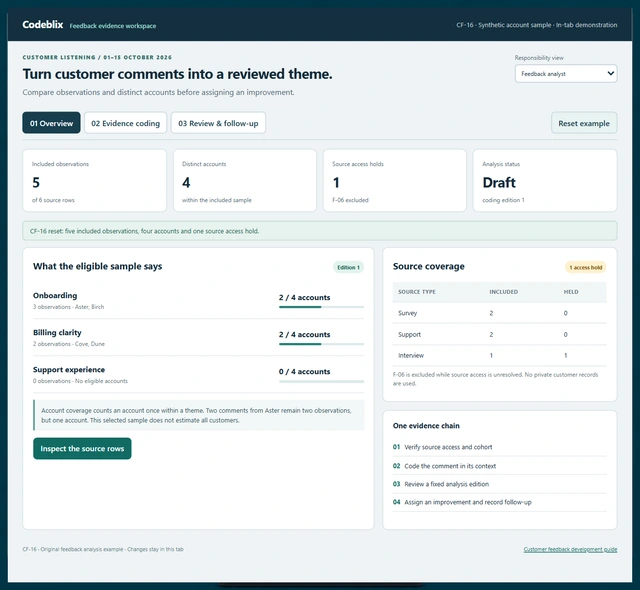Click the Interview held count of 1
Screen dimensions: 640x590
pyautogui.click(x=565, y=355)
